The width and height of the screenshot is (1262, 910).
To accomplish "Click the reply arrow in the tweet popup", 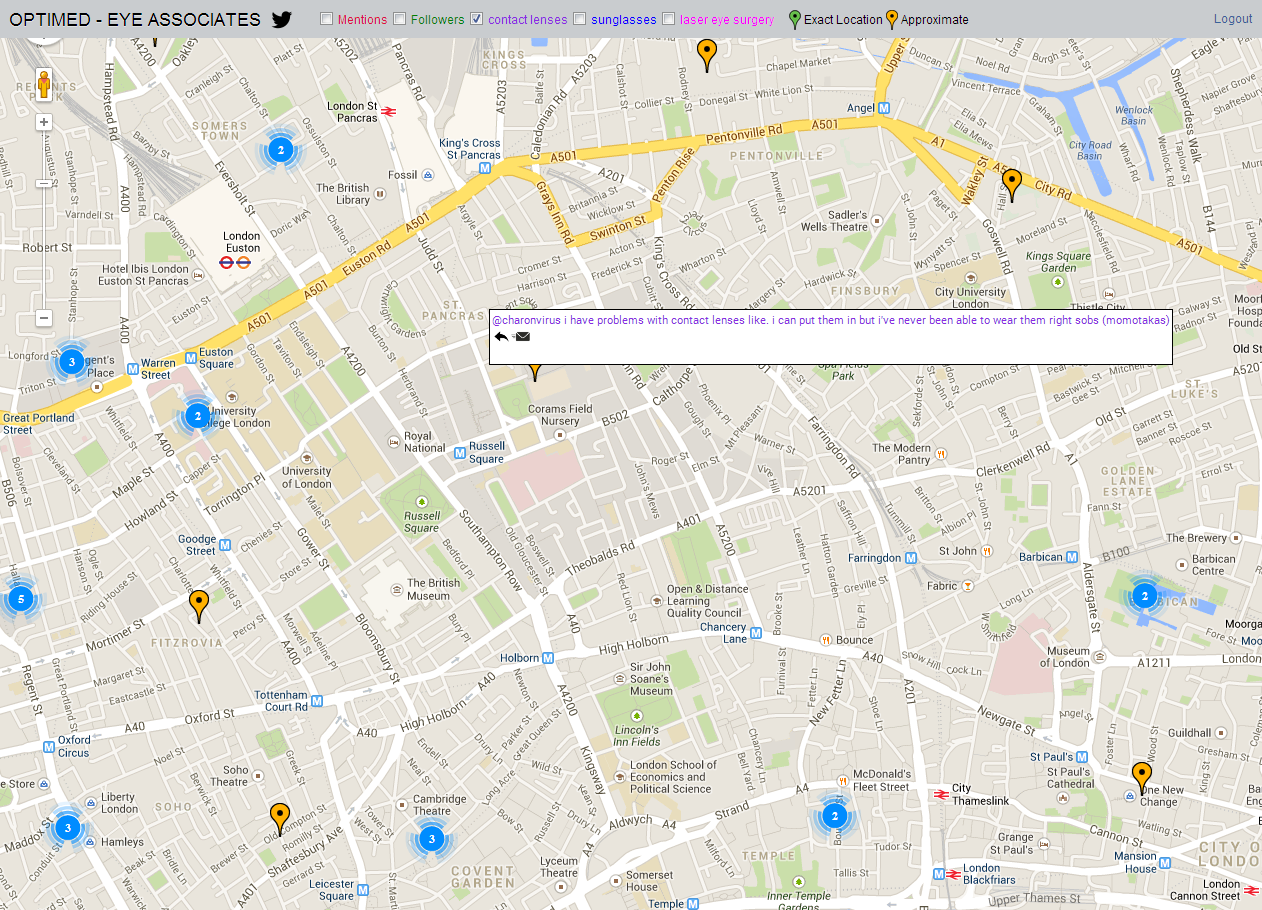I will pos(501,337).
